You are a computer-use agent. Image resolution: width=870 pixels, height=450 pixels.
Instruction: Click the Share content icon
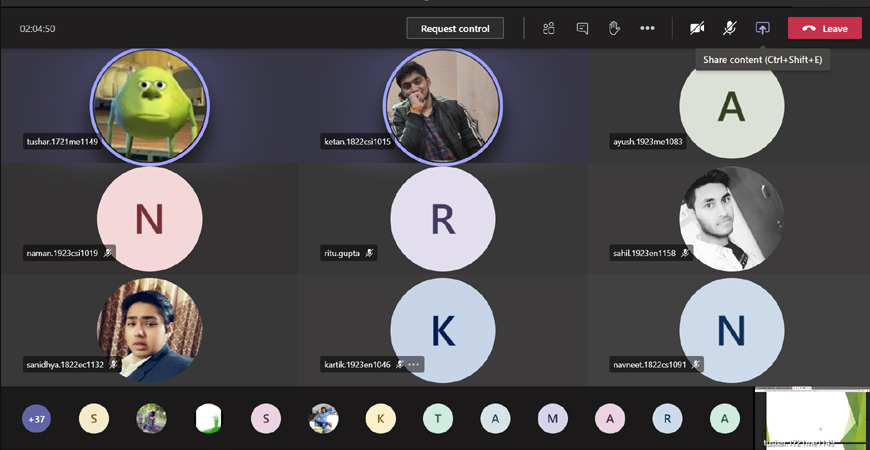coord(762,28)
